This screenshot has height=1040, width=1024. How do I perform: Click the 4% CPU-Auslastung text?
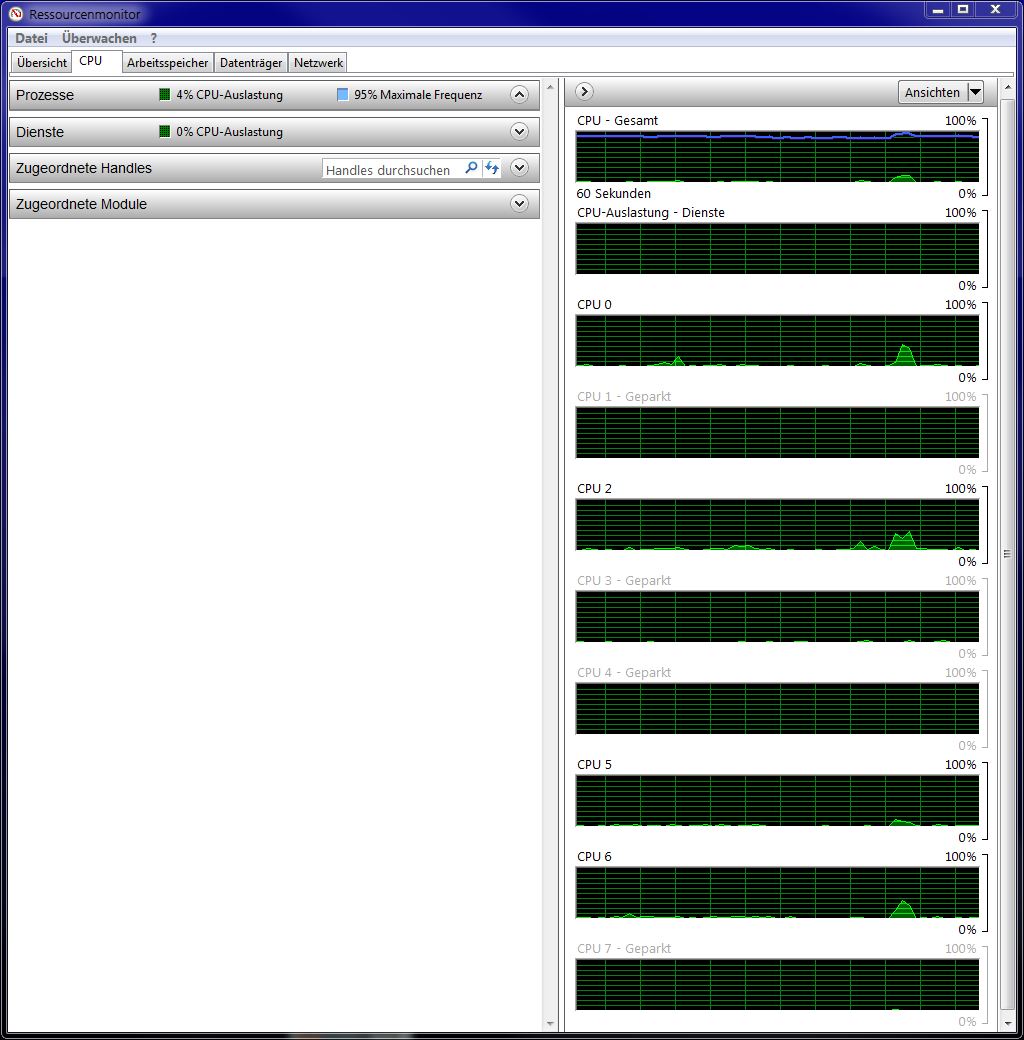pyautogui.click(x=229, y=95)
